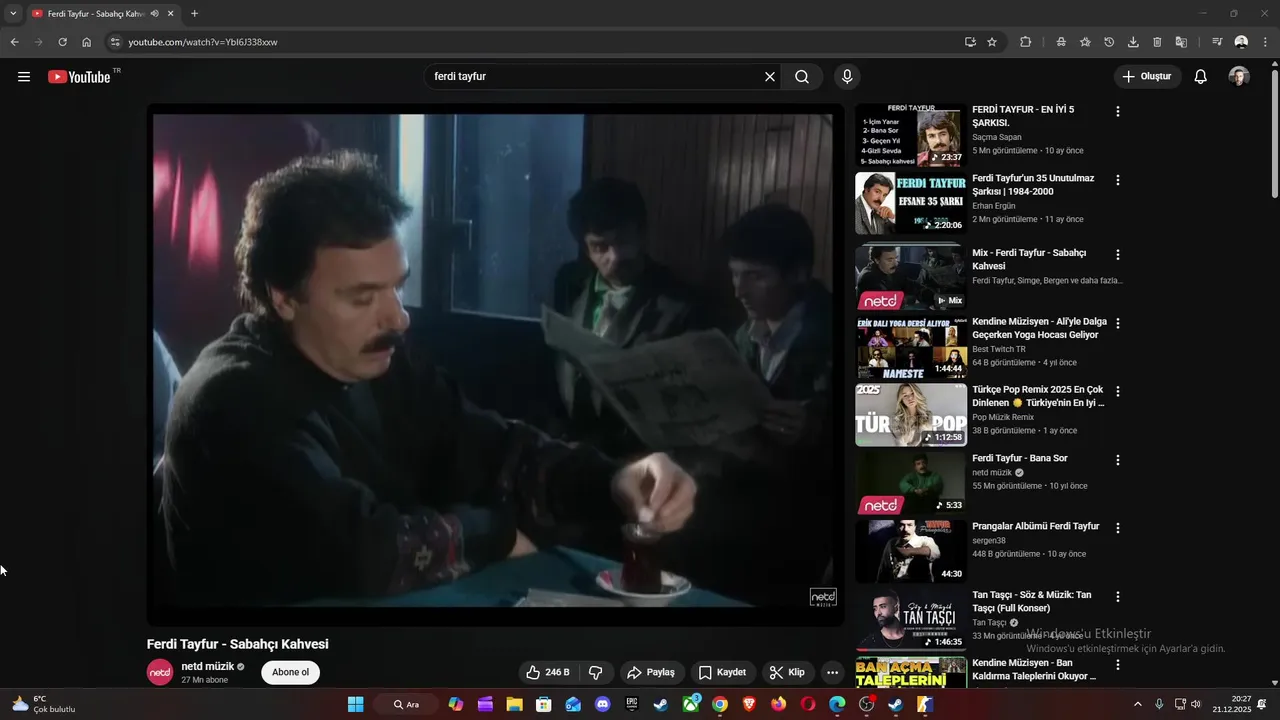Open the 'Prangalar Albümü' video thumbnail
This screenshot has width=1280, height=720.
pos(910,551)
